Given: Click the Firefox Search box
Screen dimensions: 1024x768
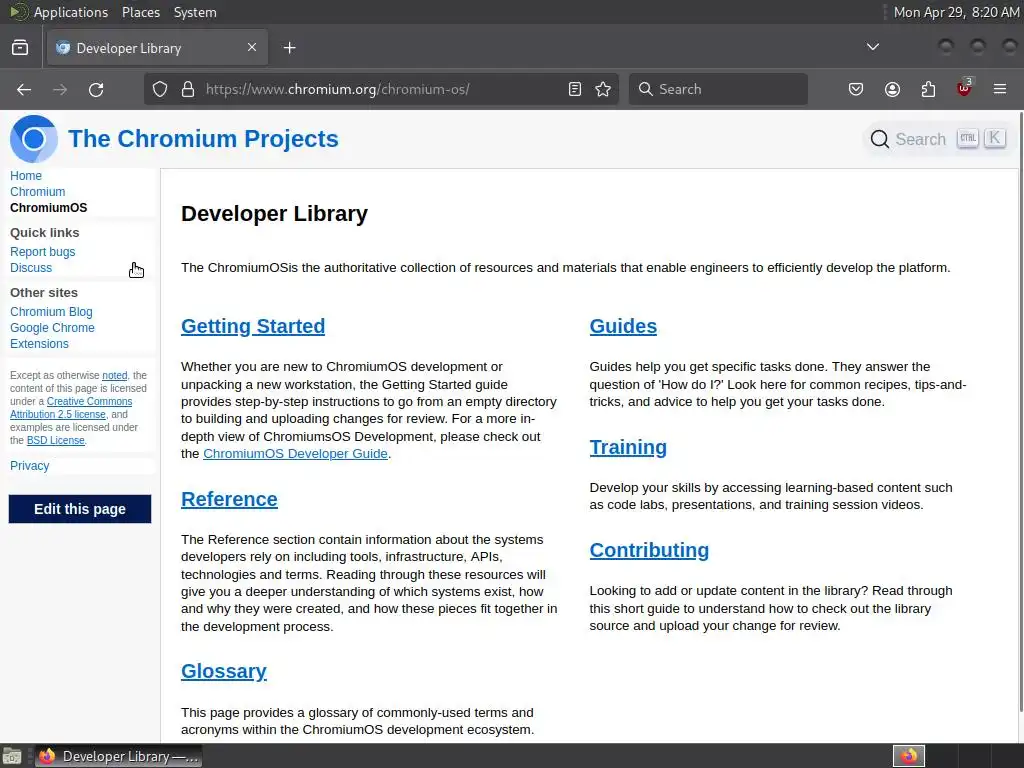Looking at the screenshot, I should pyautogui.click(x=718, y=89).
